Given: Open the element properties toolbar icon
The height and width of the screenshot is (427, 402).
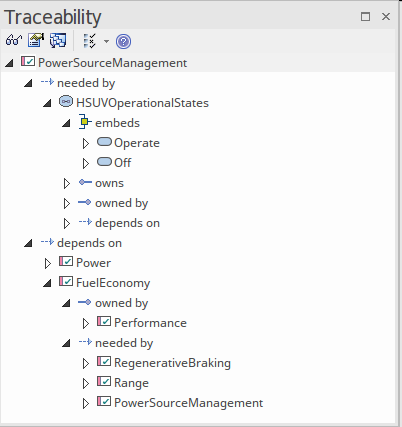Looking at the screenshot, I should [x=36, y=41].
